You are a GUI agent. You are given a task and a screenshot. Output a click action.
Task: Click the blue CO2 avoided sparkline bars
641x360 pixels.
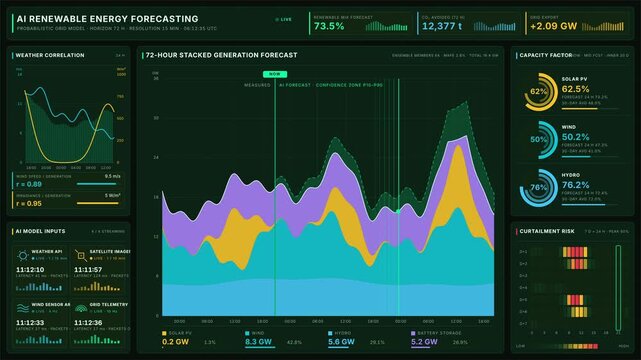coord(495,27)
